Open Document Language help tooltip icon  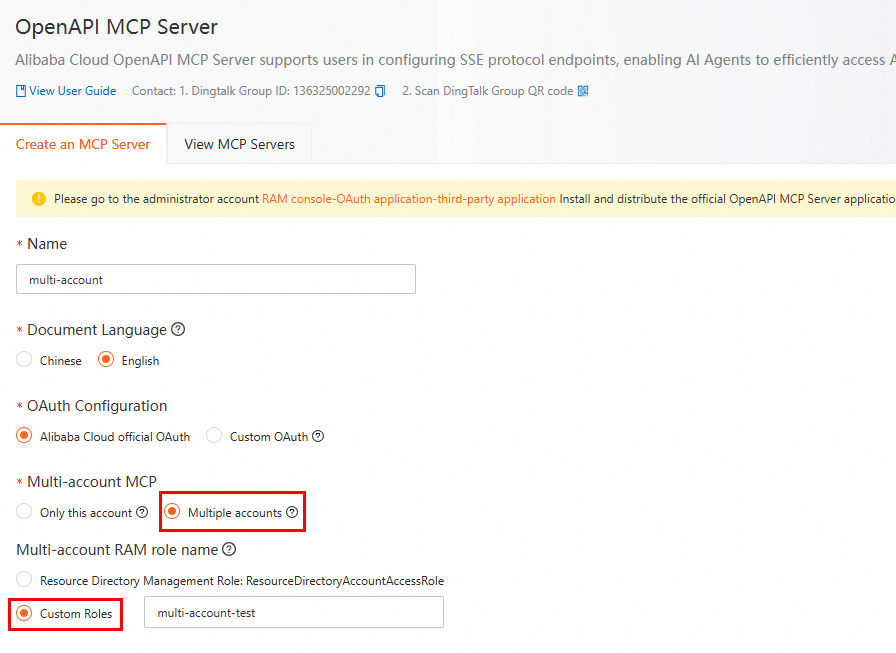(x=178, y=329)
